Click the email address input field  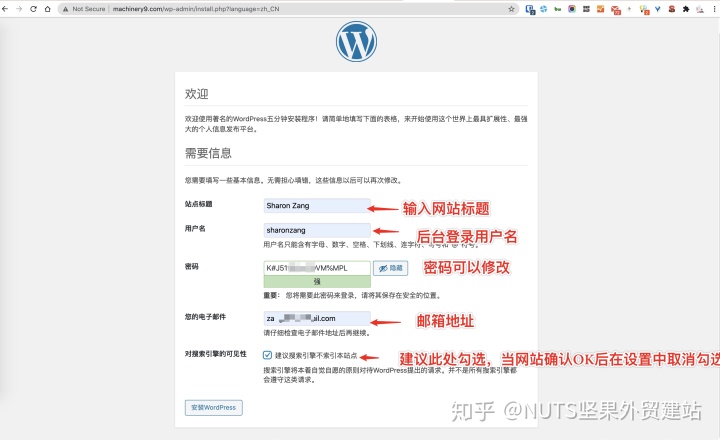pos(317,318)
